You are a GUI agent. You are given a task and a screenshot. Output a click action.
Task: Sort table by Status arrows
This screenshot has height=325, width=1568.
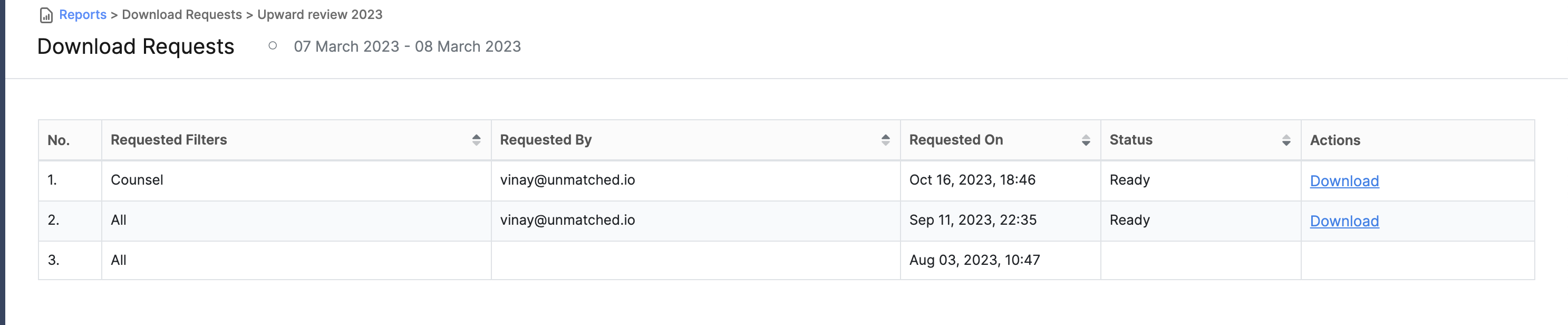(1285, 140)
